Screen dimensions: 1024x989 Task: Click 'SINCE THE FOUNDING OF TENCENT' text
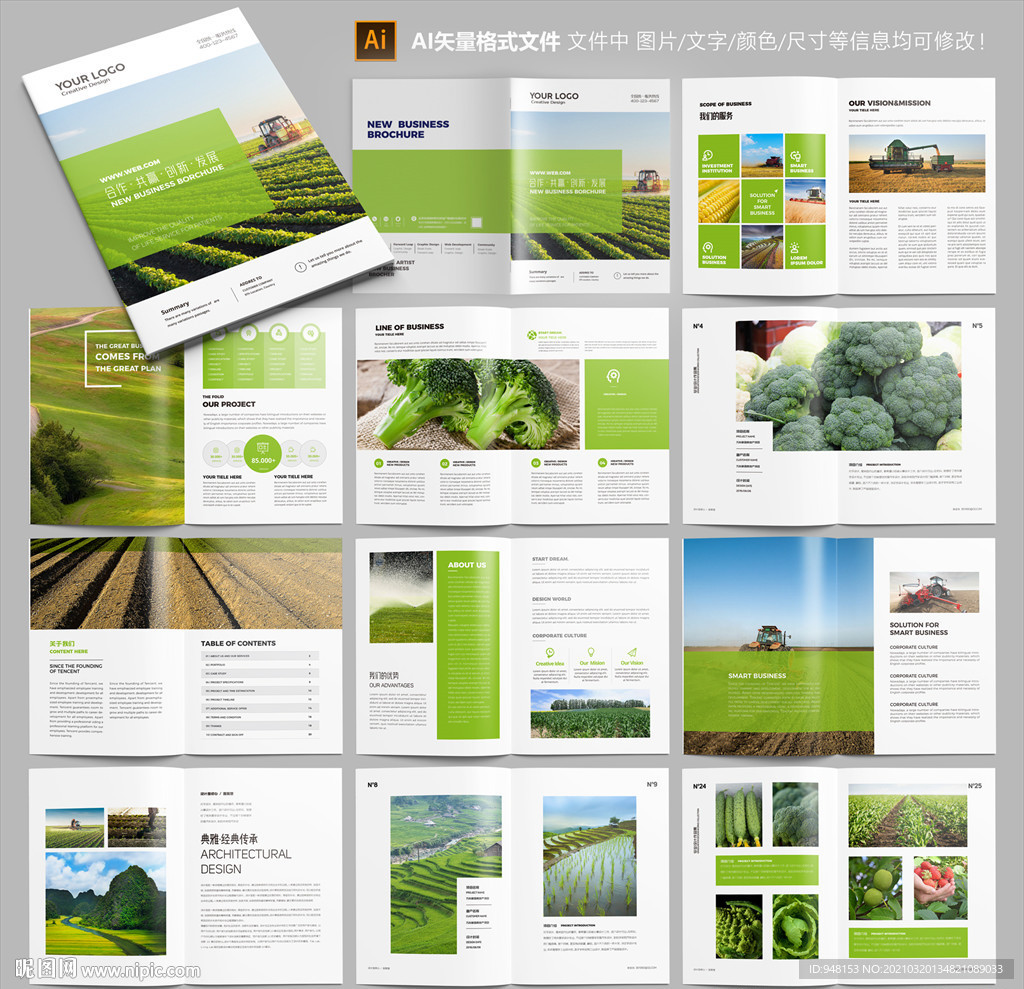76,668
